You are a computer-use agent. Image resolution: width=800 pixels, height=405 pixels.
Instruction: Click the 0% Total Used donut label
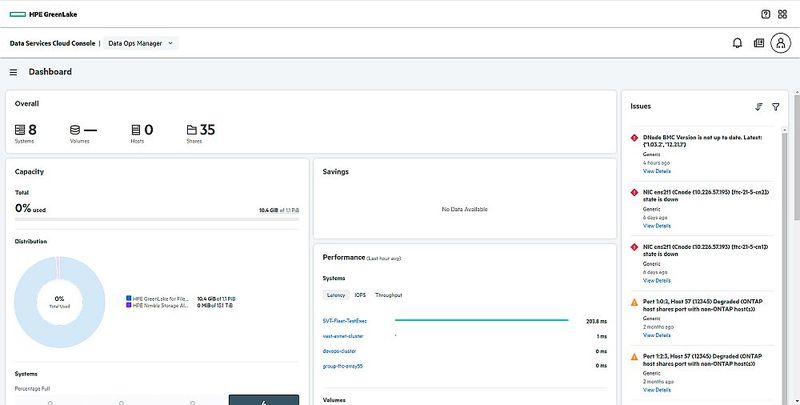(x=59, y=301)
